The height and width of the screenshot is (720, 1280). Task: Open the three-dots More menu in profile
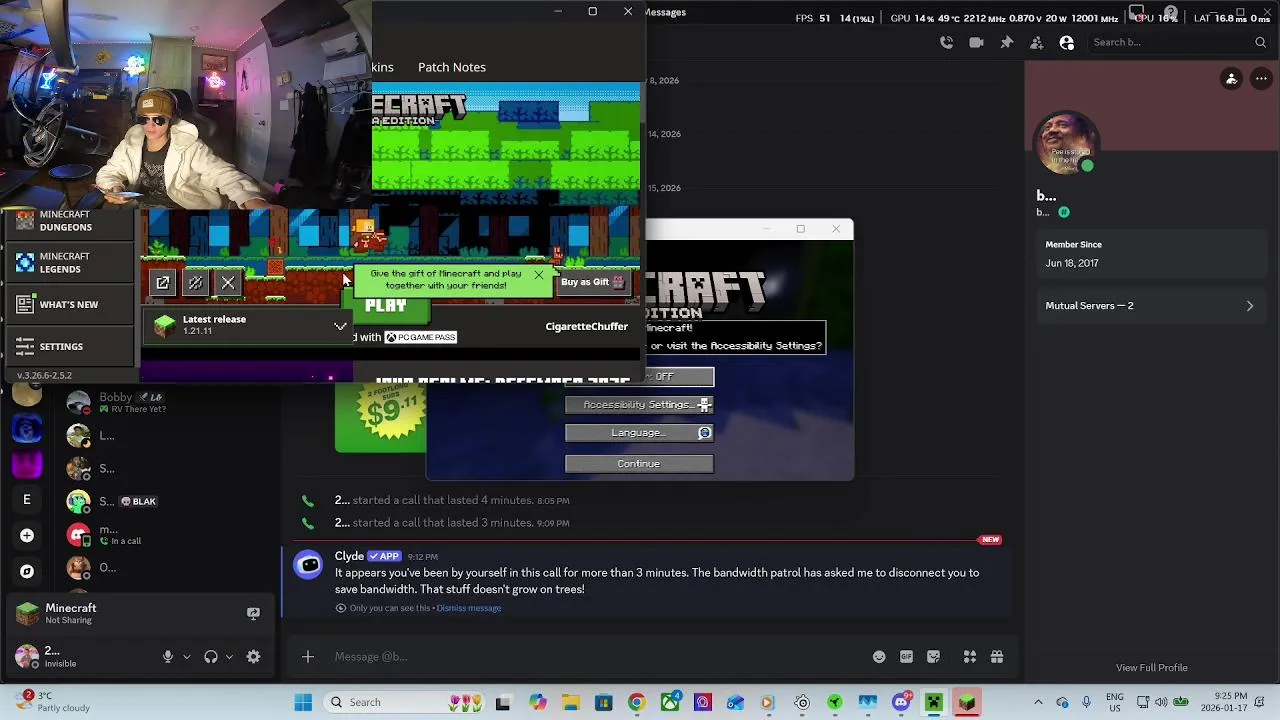click(1261, 79)
